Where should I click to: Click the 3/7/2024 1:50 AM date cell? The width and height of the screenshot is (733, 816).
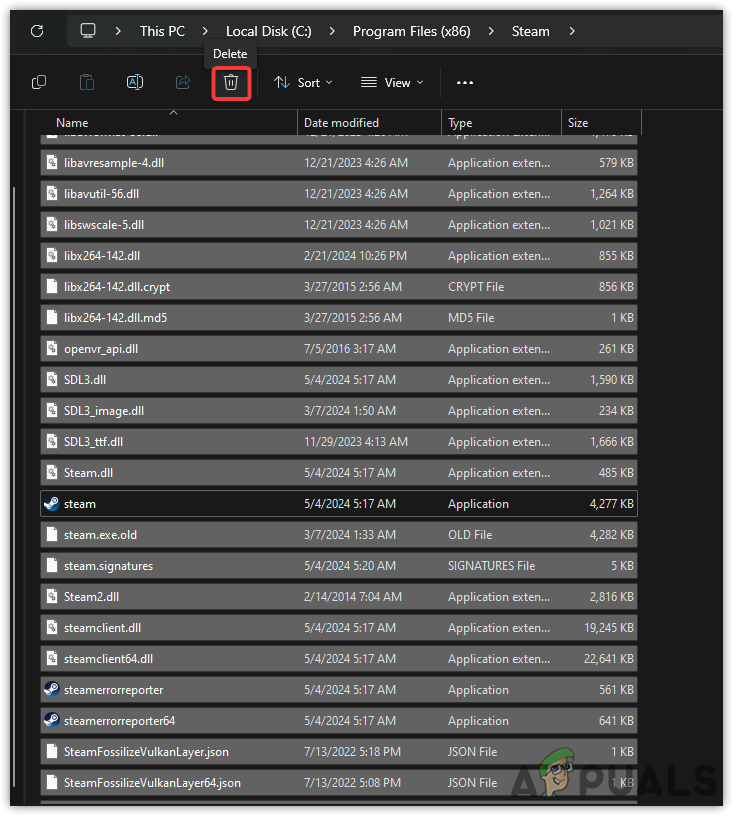[350, 411]
